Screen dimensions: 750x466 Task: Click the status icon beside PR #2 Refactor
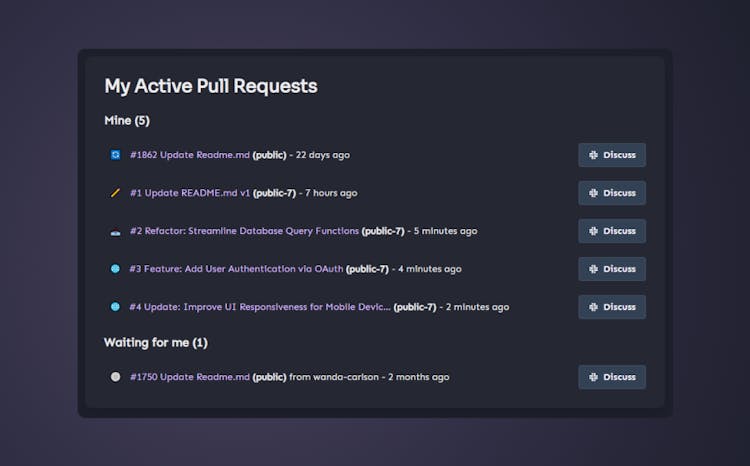click(115, 232)
